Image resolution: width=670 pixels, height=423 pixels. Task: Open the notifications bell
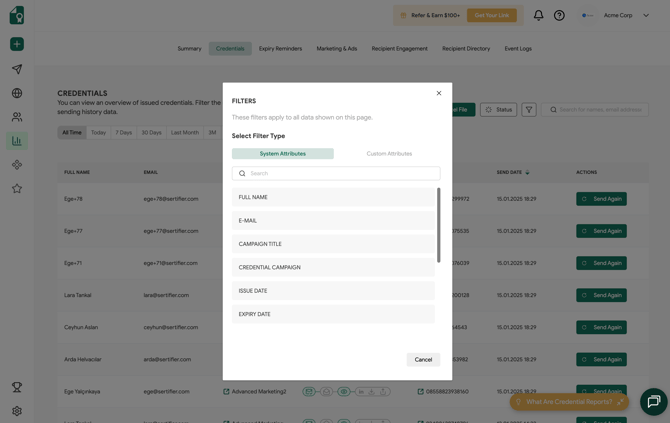tap(538, 15)
